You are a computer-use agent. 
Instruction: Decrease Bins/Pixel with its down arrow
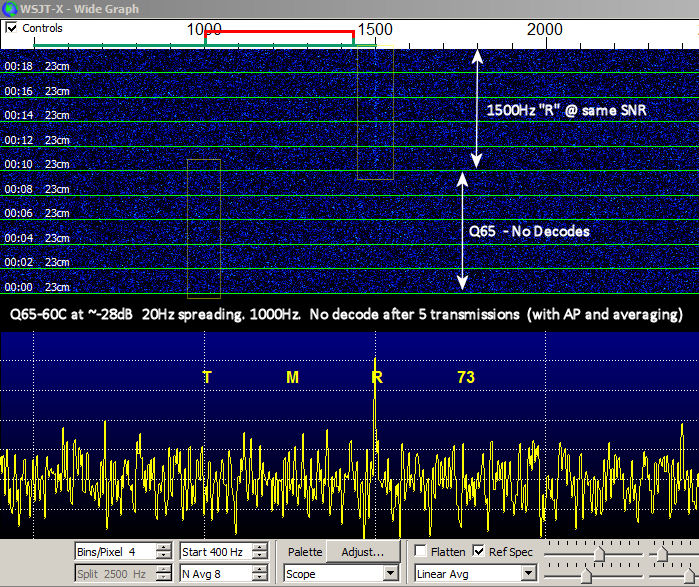click(164, 555)
